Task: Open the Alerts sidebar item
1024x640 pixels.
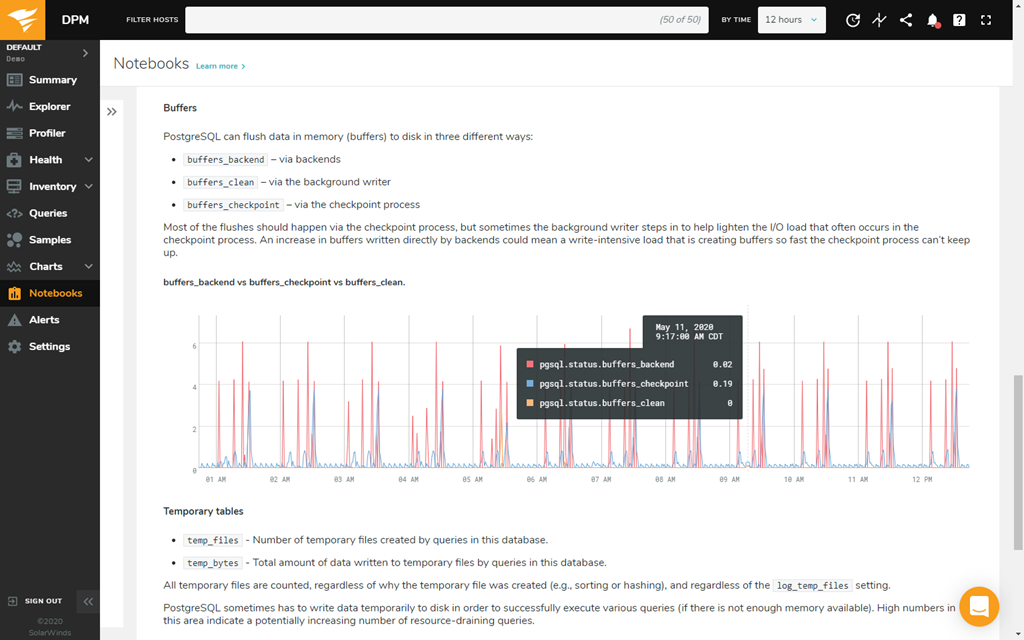Action: 44,320
